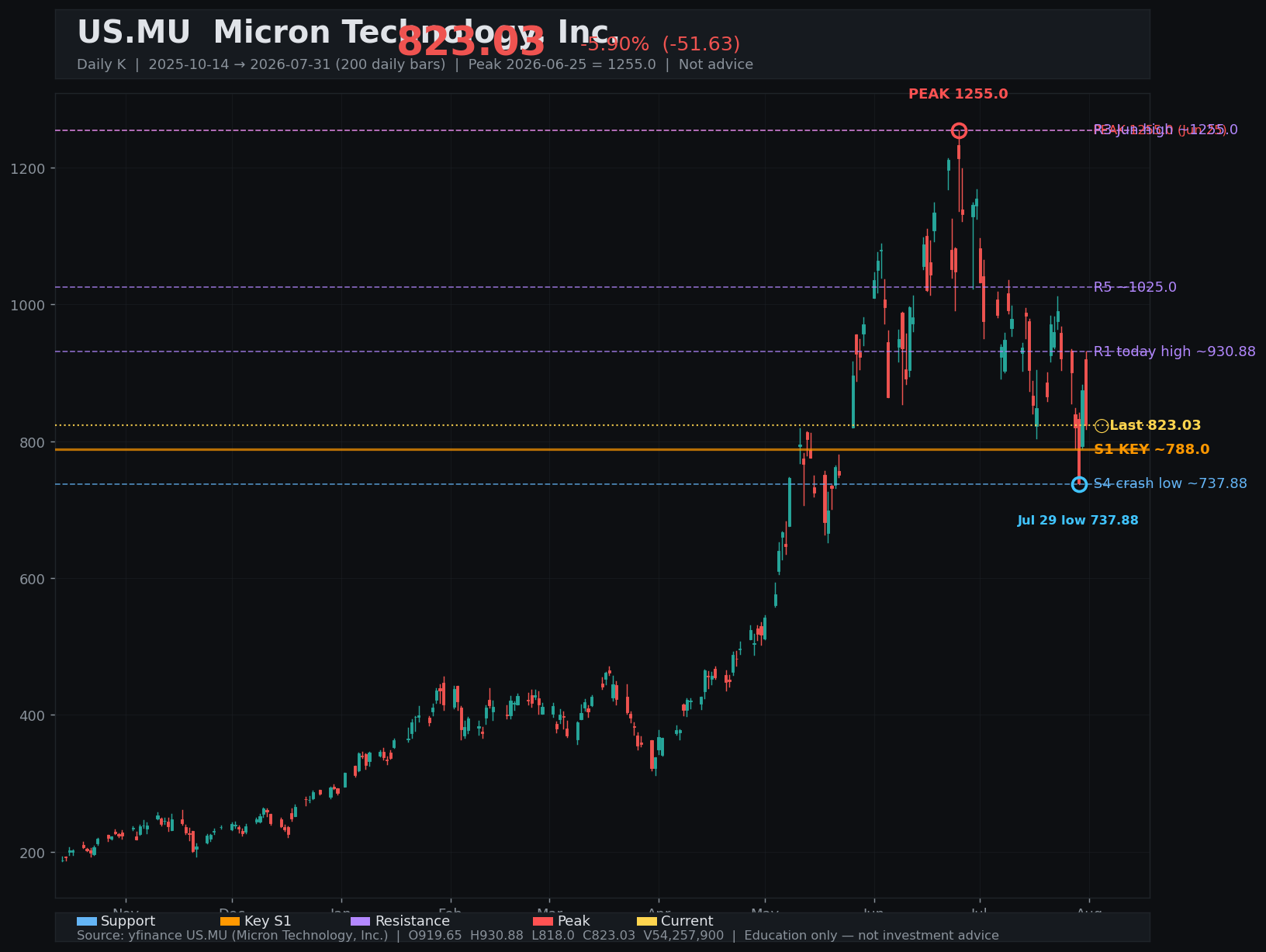Click the 600 y-axis tick label
Image resolution: width=1266 pixels, height=952 pixels.
(33, 579)
